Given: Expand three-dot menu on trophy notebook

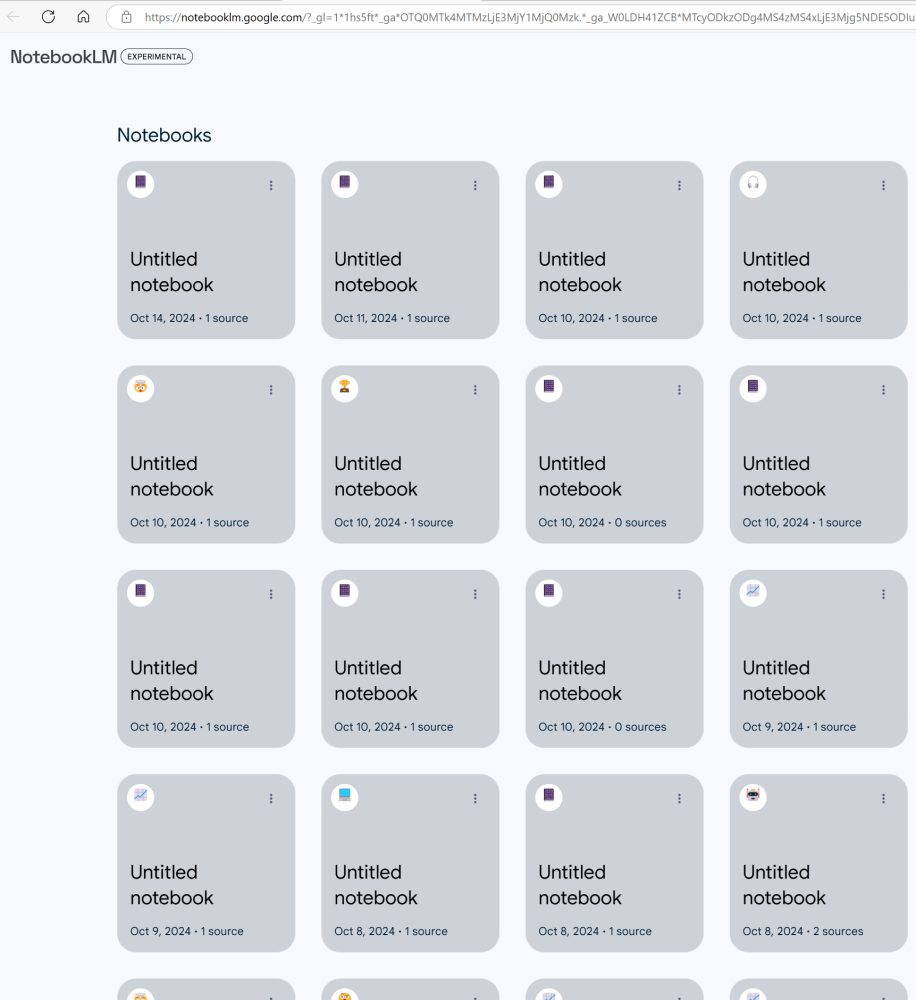Looking at the screenshot, I should (475, 390).
